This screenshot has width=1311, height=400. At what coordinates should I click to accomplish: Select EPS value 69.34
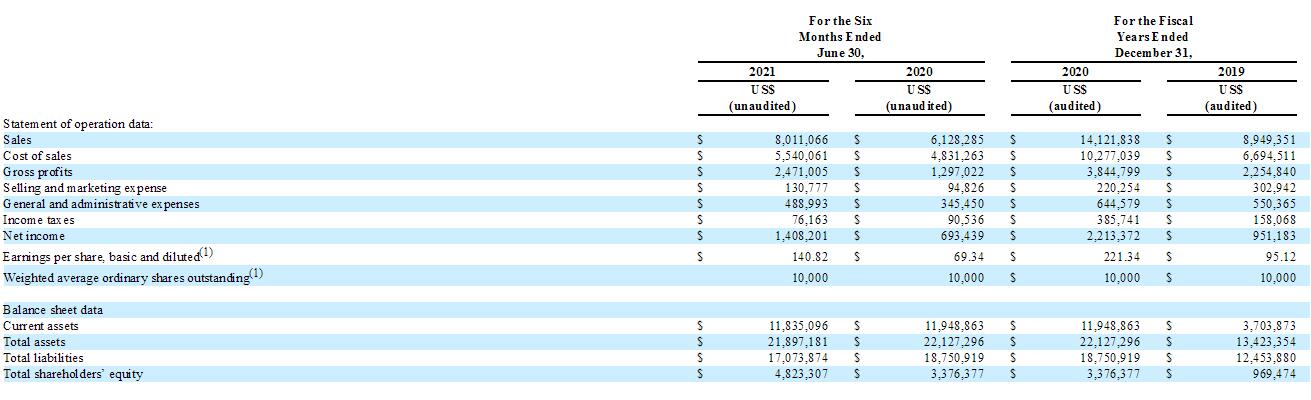click(x=971, y=257)
